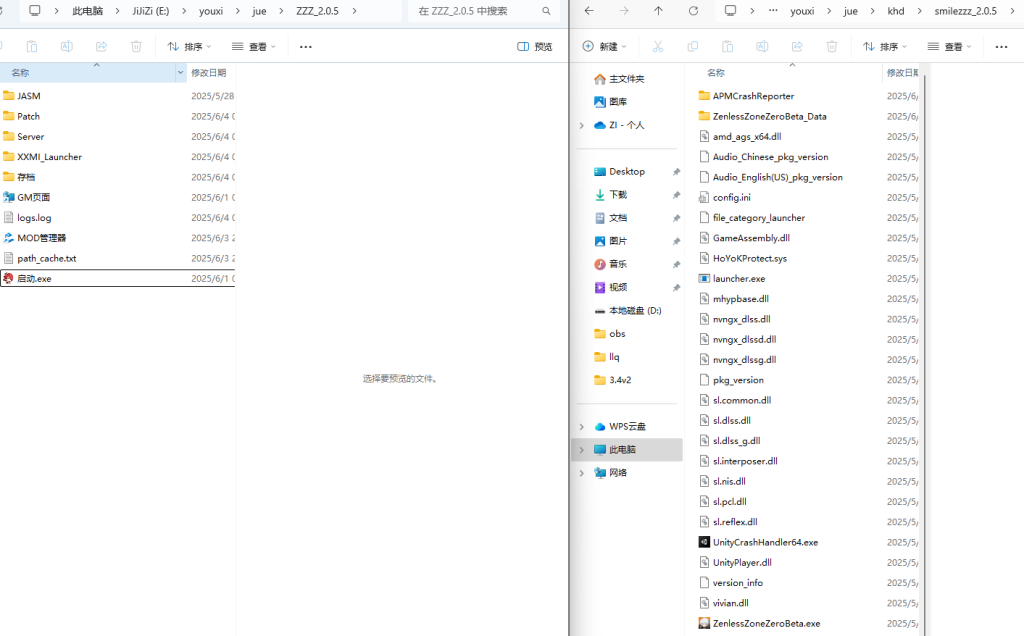1024x636 pixels.
Task: Go up one folder level in the right window
Action: 657,11
